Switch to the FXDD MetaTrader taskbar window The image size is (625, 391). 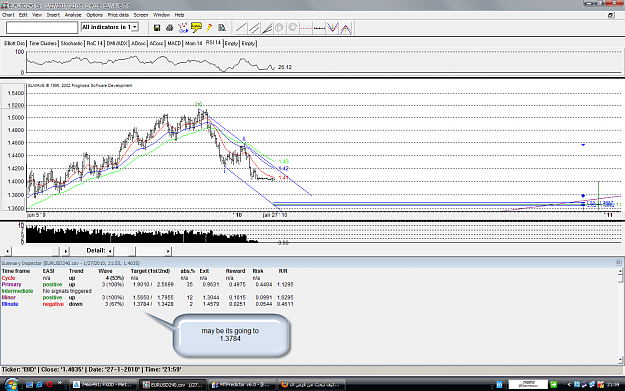coord(103,385)
